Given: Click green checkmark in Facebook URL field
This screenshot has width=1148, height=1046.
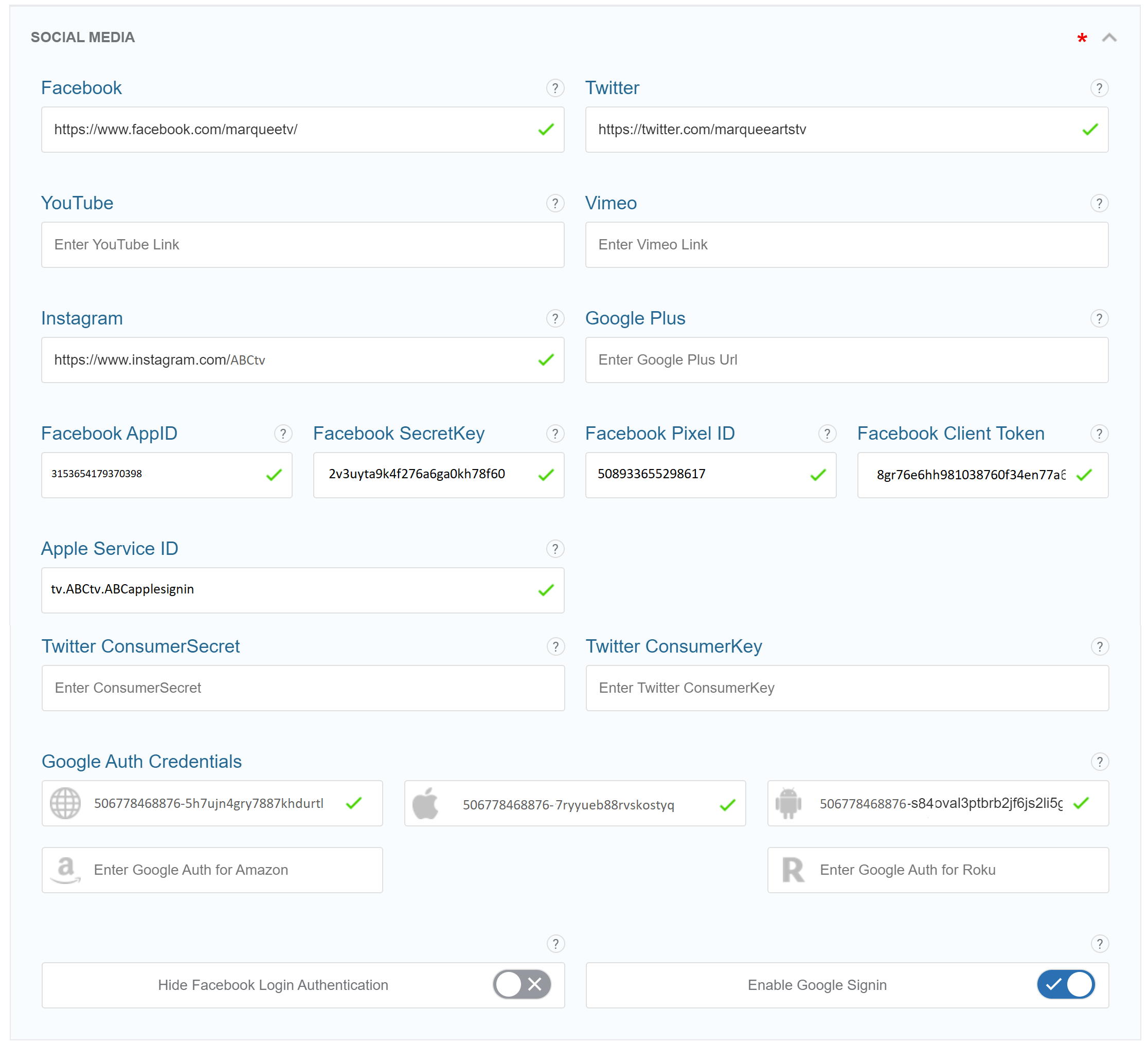Looking at the screenshot, I should [x=546, y=130].
